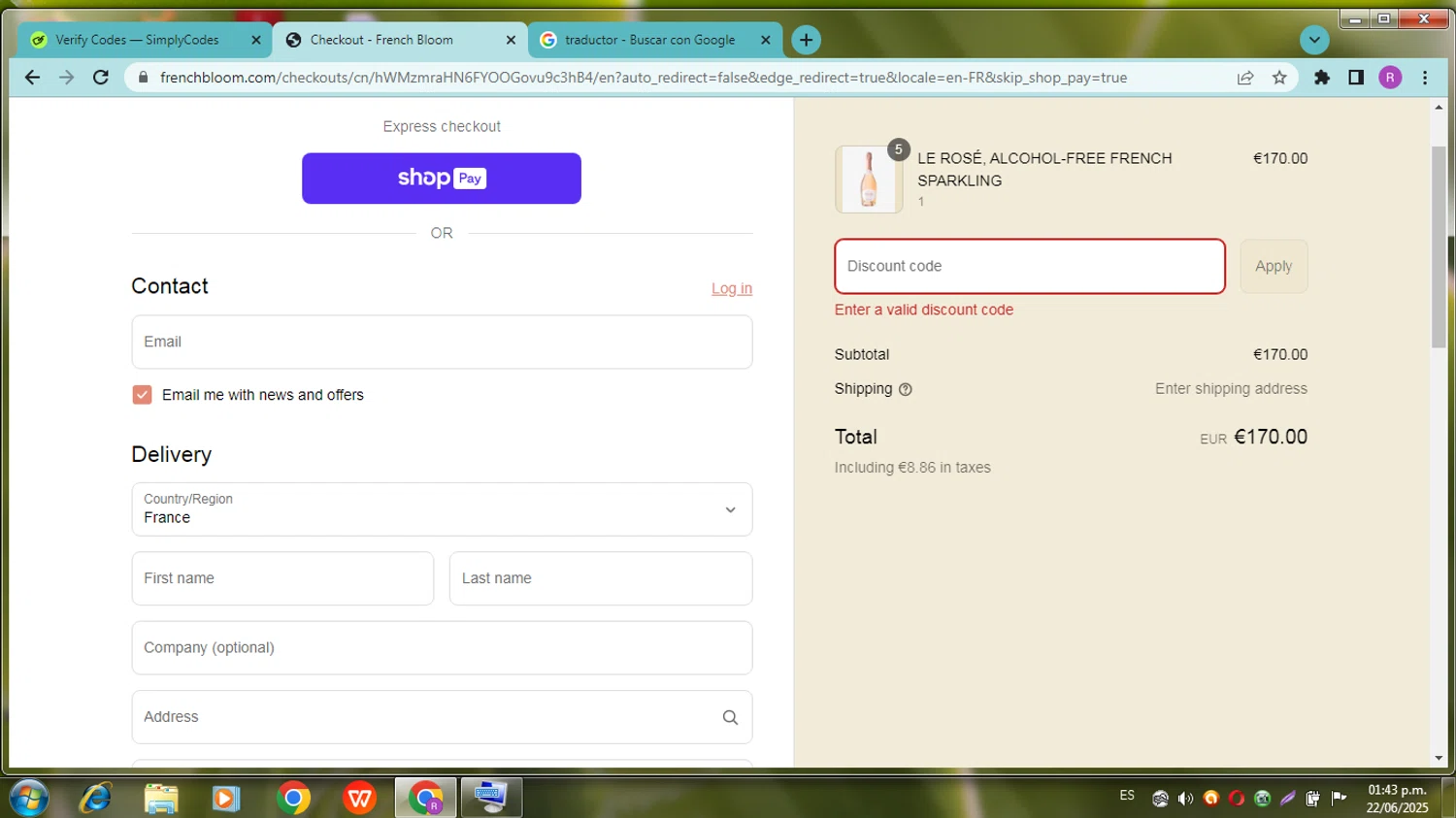Open Google Chrome taskbar icon
Image resolution: width=1456 pixels, height=818 pixels.
pyautogui.click(x=293, y=798)
